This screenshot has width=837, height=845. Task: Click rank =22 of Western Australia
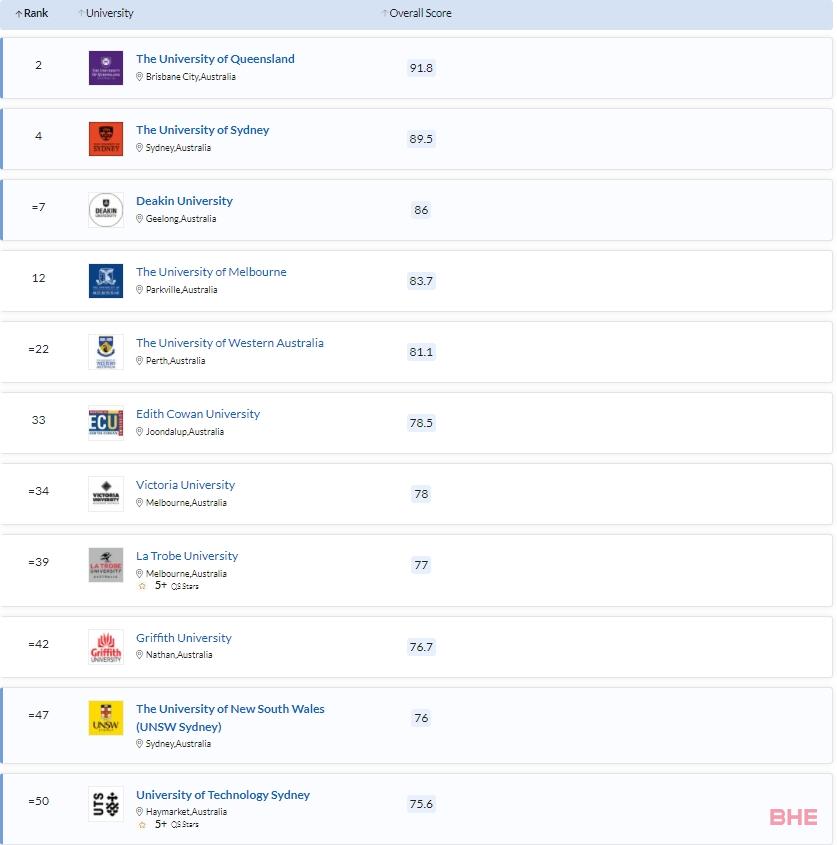coord(38,349)
